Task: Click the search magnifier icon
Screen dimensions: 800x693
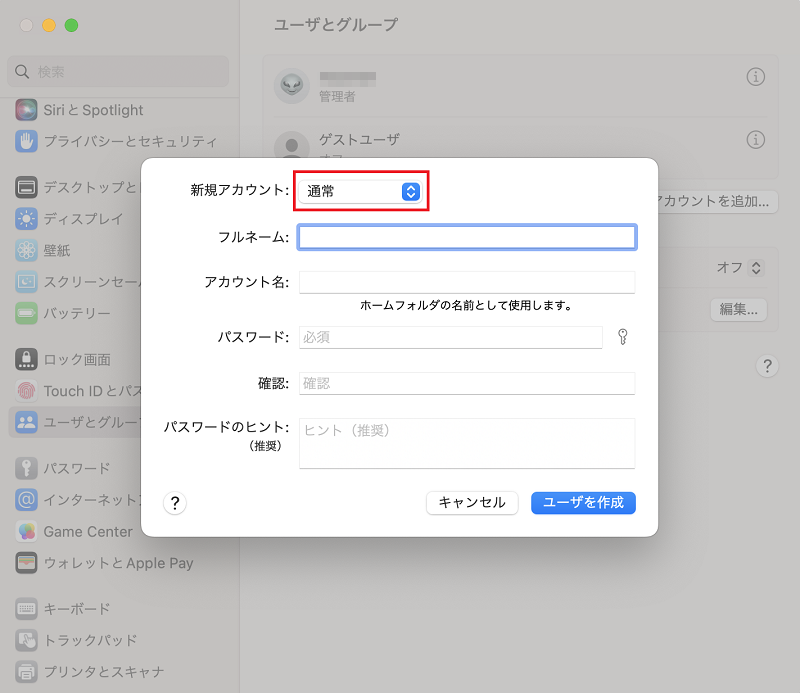Action: pos(22,71)
